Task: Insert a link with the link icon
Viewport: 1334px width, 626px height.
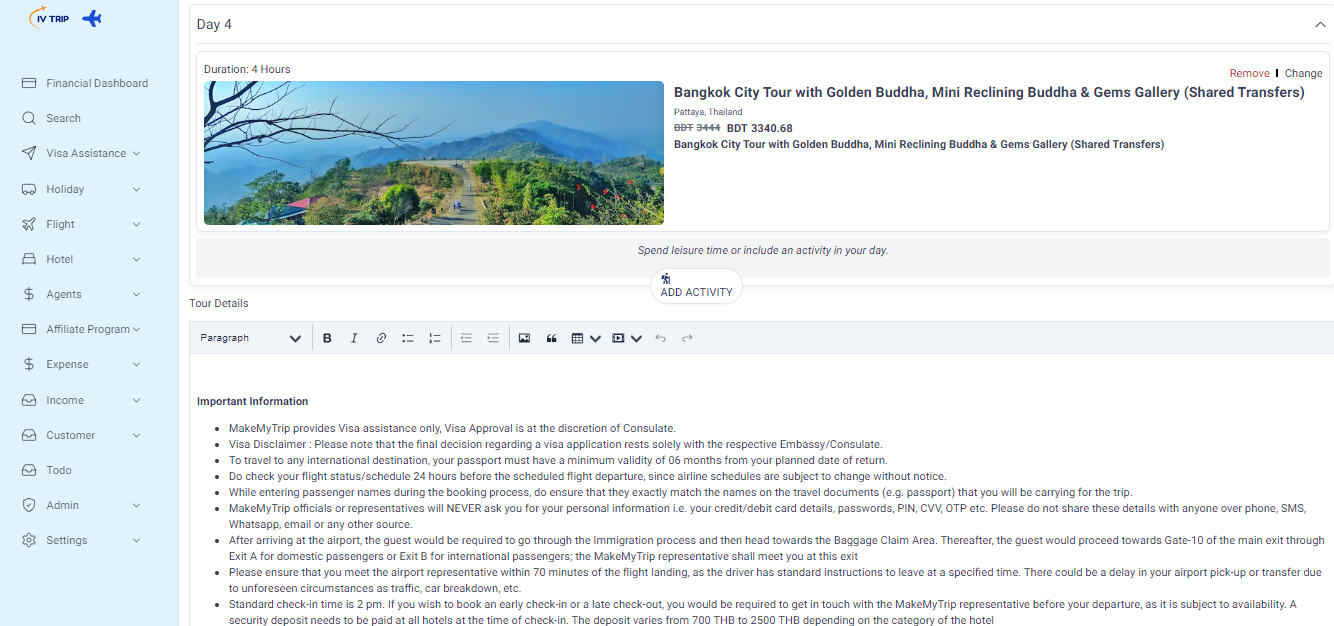Action: (381, 338)
